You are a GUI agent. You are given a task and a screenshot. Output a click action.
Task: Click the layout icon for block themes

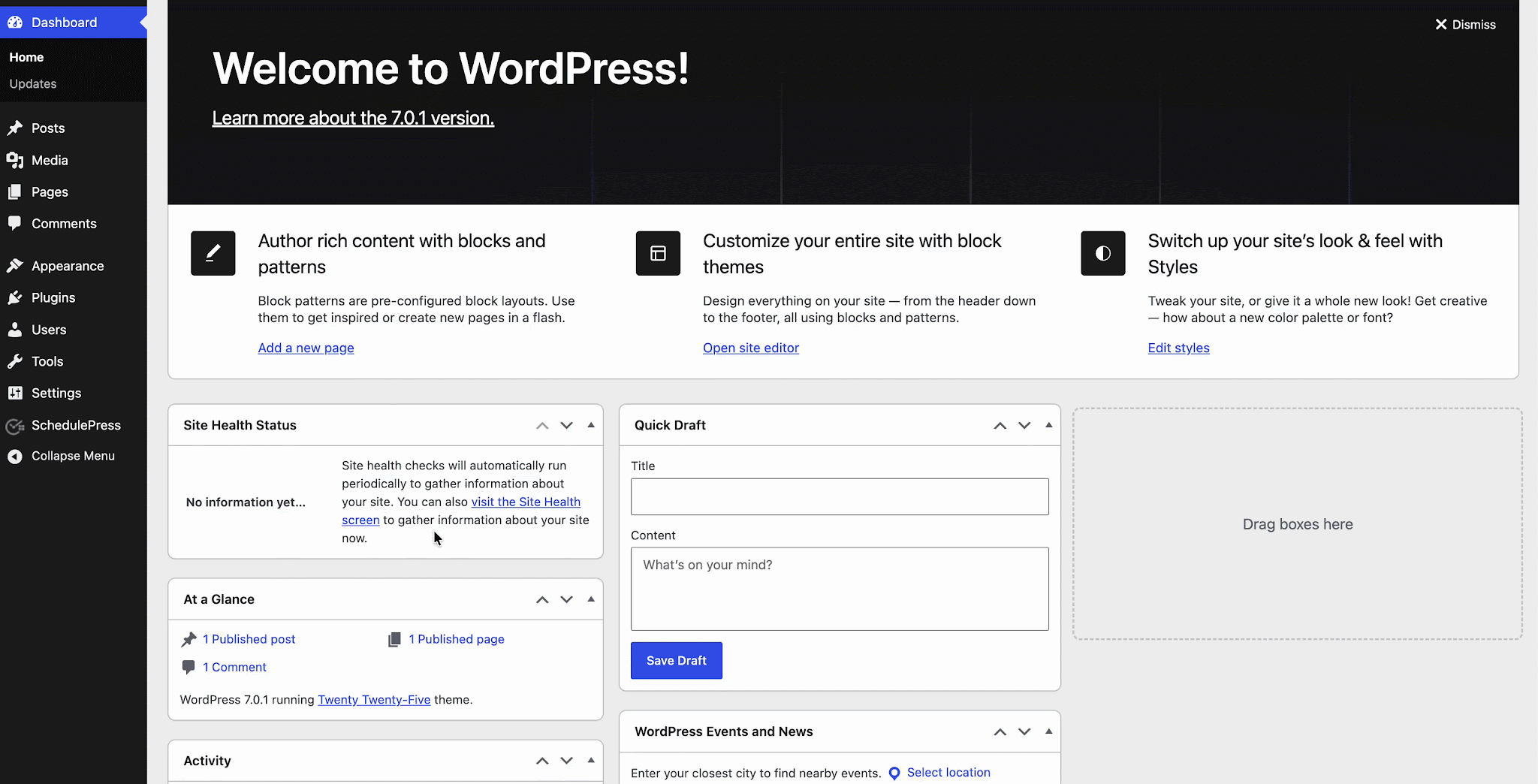point(658,253)
